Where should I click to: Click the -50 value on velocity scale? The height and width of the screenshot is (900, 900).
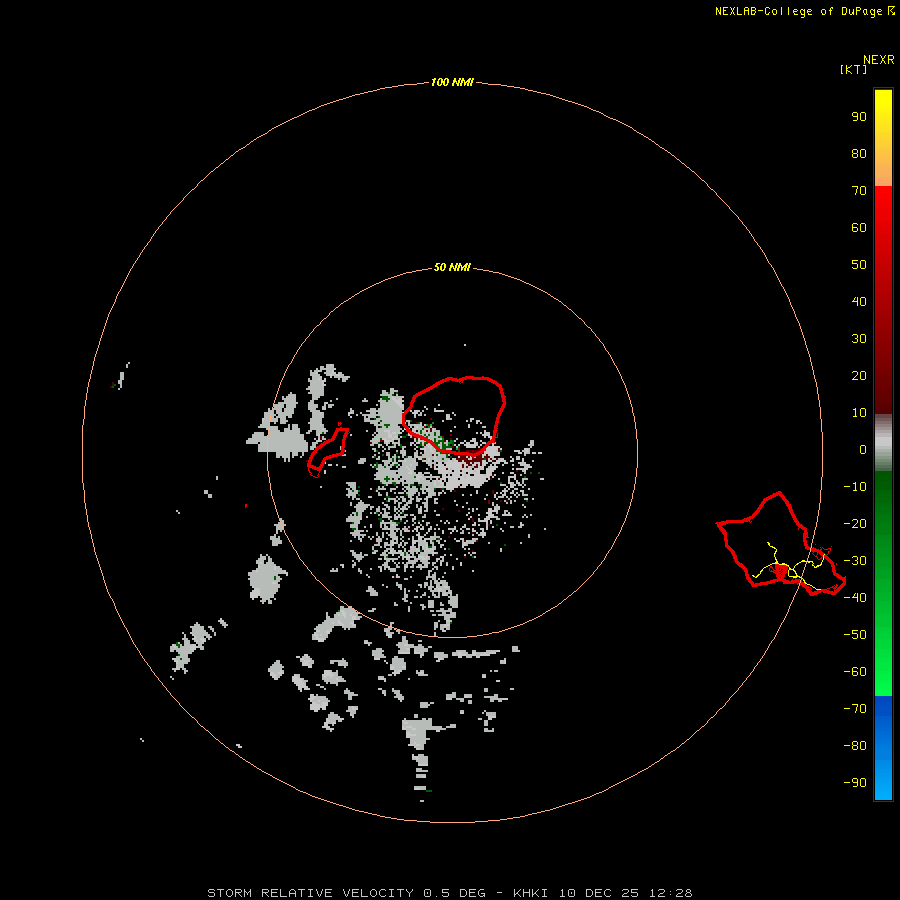point(855,635)
